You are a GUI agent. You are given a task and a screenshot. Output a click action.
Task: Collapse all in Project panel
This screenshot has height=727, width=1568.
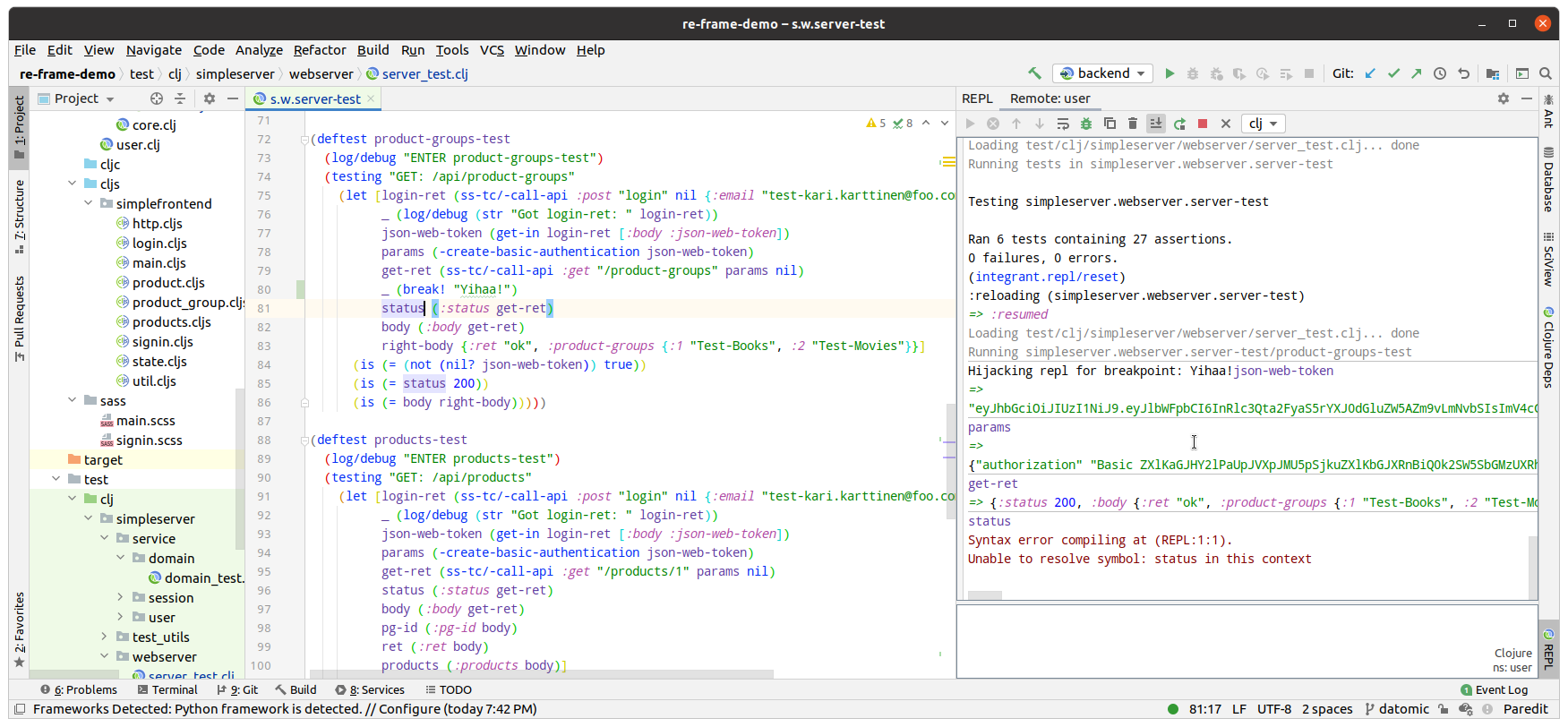tap(179, 98)
